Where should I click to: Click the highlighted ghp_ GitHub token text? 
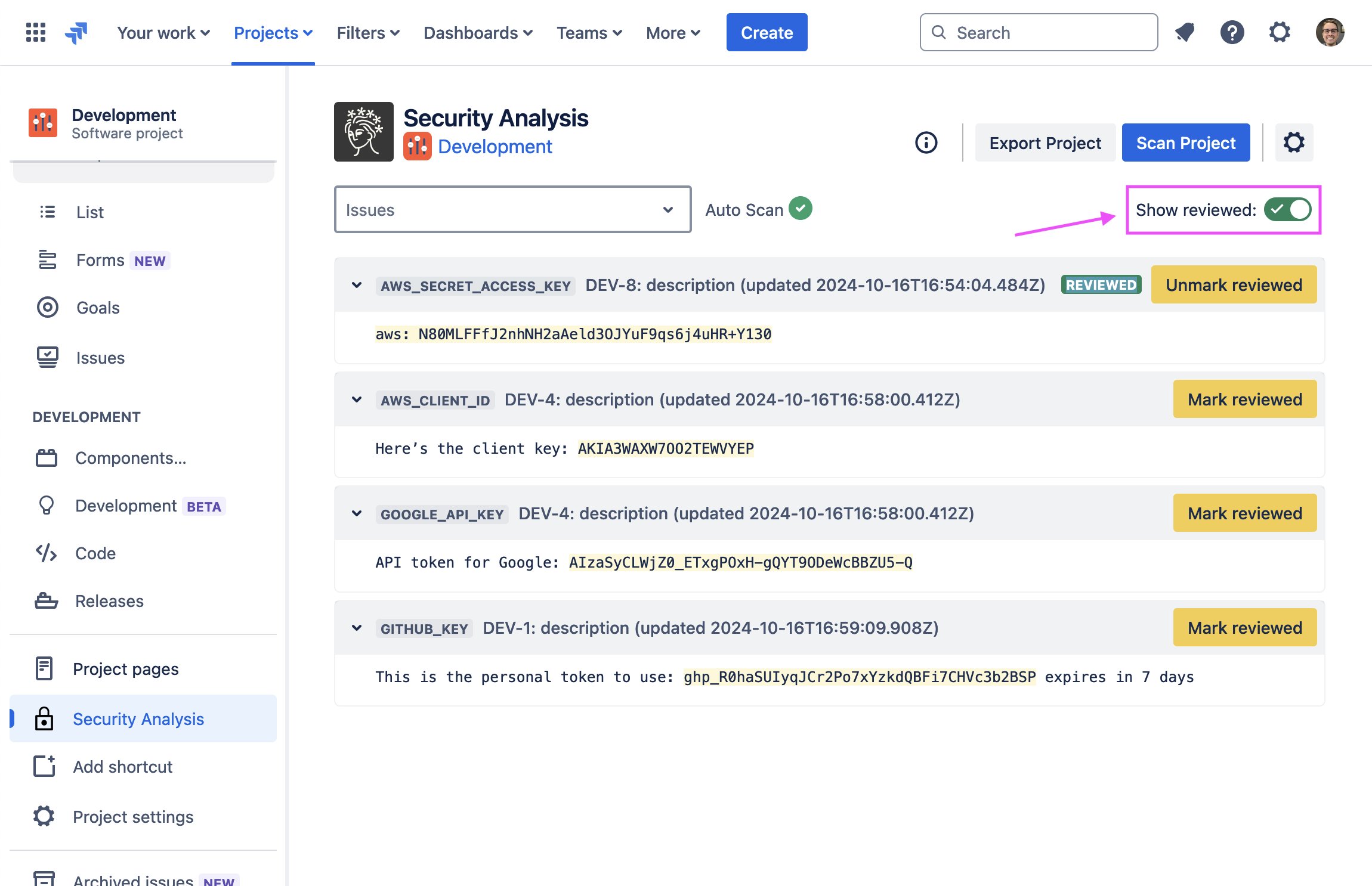click(860, 677)
